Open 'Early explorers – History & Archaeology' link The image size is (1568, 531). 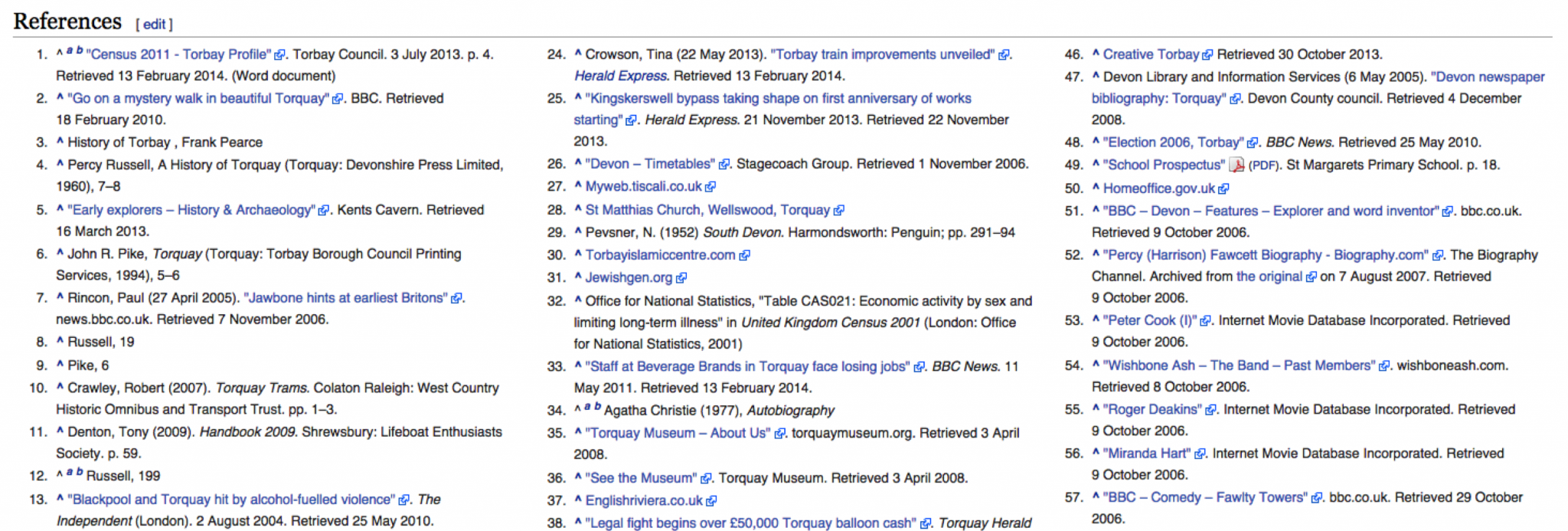191,210
